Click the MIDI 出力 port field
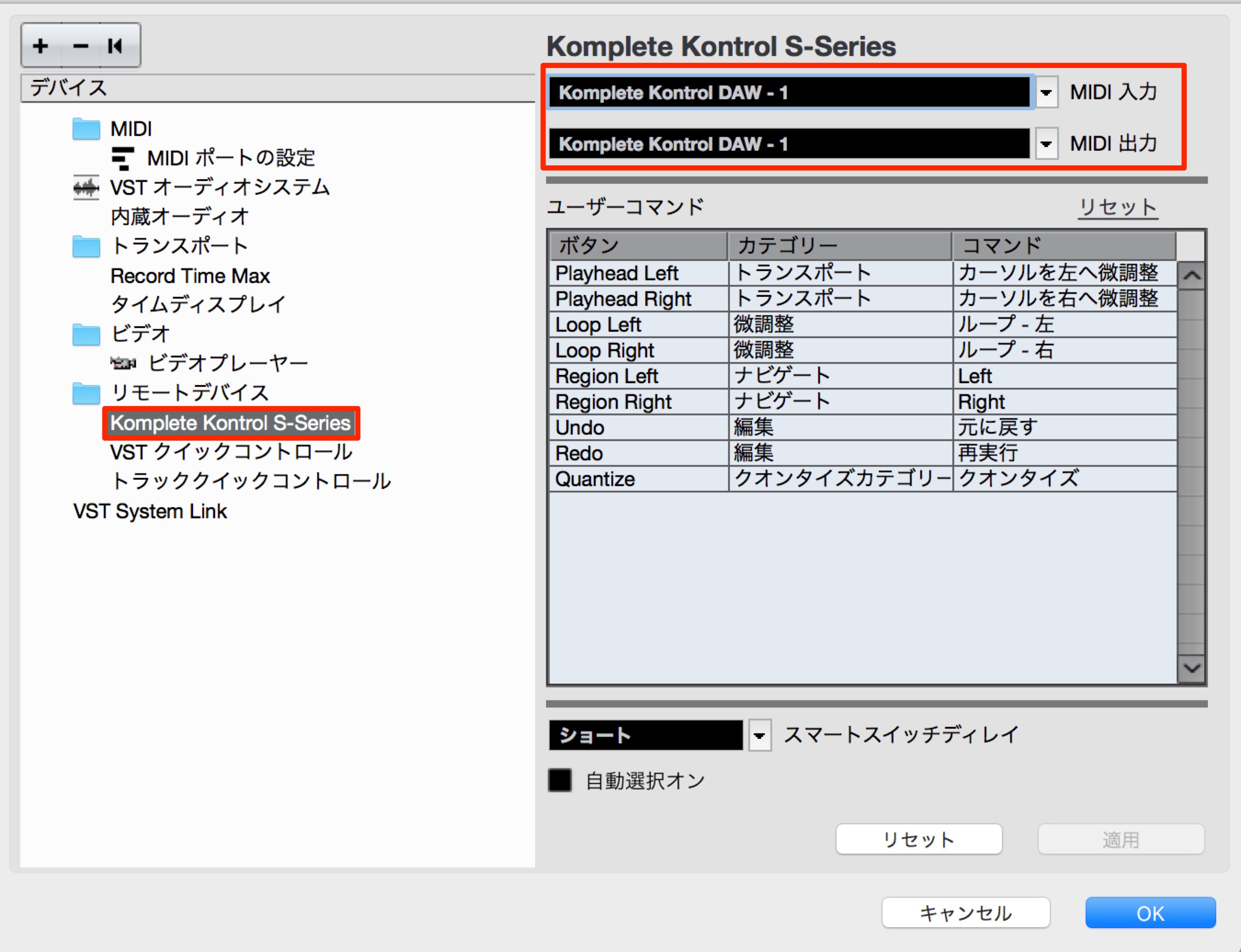 coord(789,144)
